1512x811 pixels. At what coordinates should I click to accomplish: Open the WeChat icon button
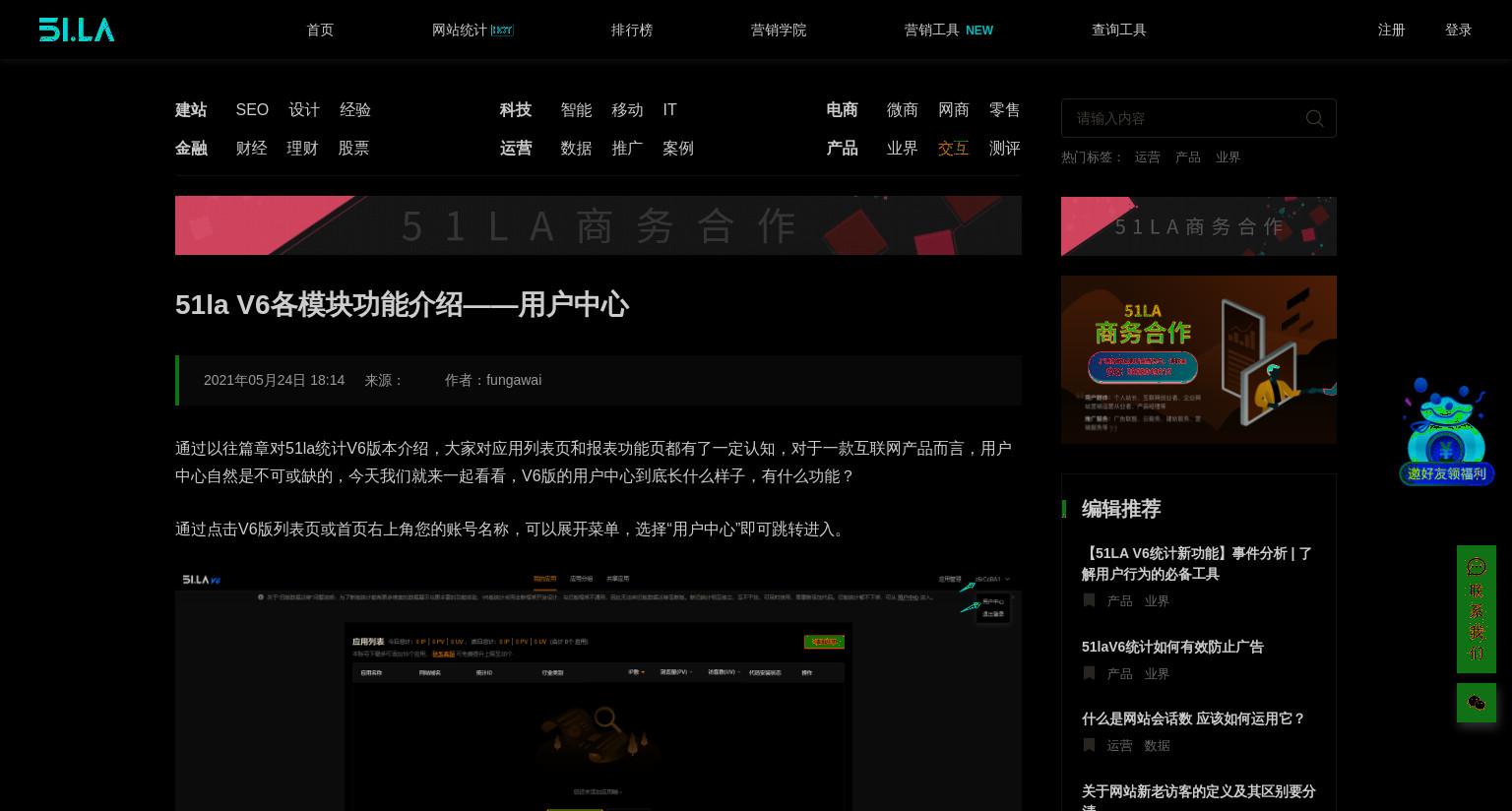coord(1476,703)
